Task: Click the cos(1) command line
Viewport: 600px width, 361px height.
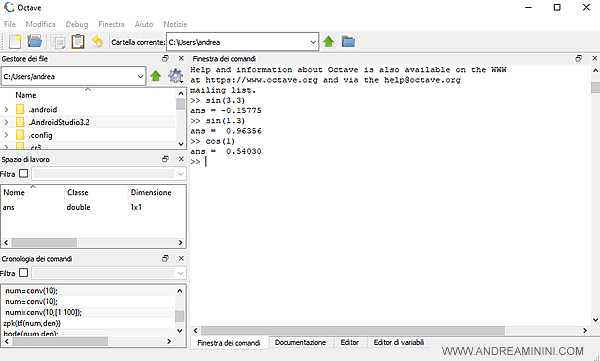Action: click(x=212, y=141)
